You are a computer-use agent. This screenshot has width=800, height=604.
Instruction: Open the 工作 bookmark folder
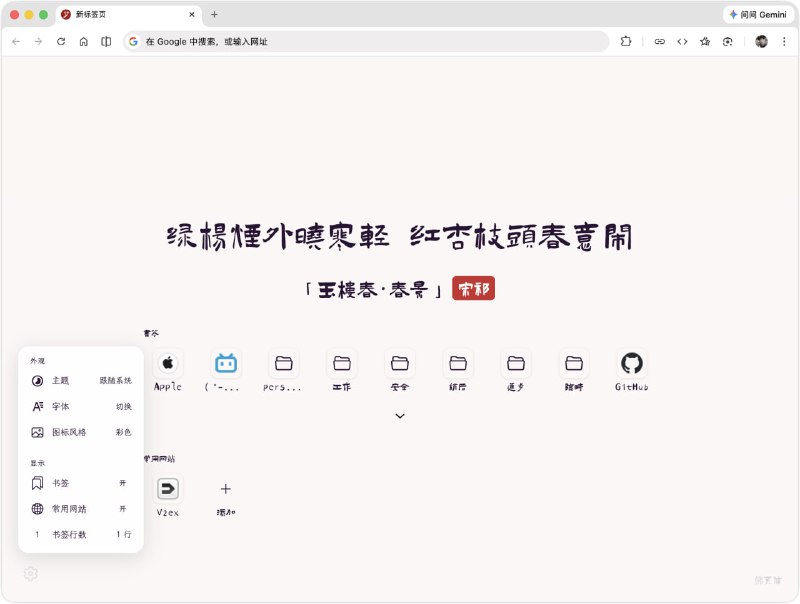tap(341, 365)
